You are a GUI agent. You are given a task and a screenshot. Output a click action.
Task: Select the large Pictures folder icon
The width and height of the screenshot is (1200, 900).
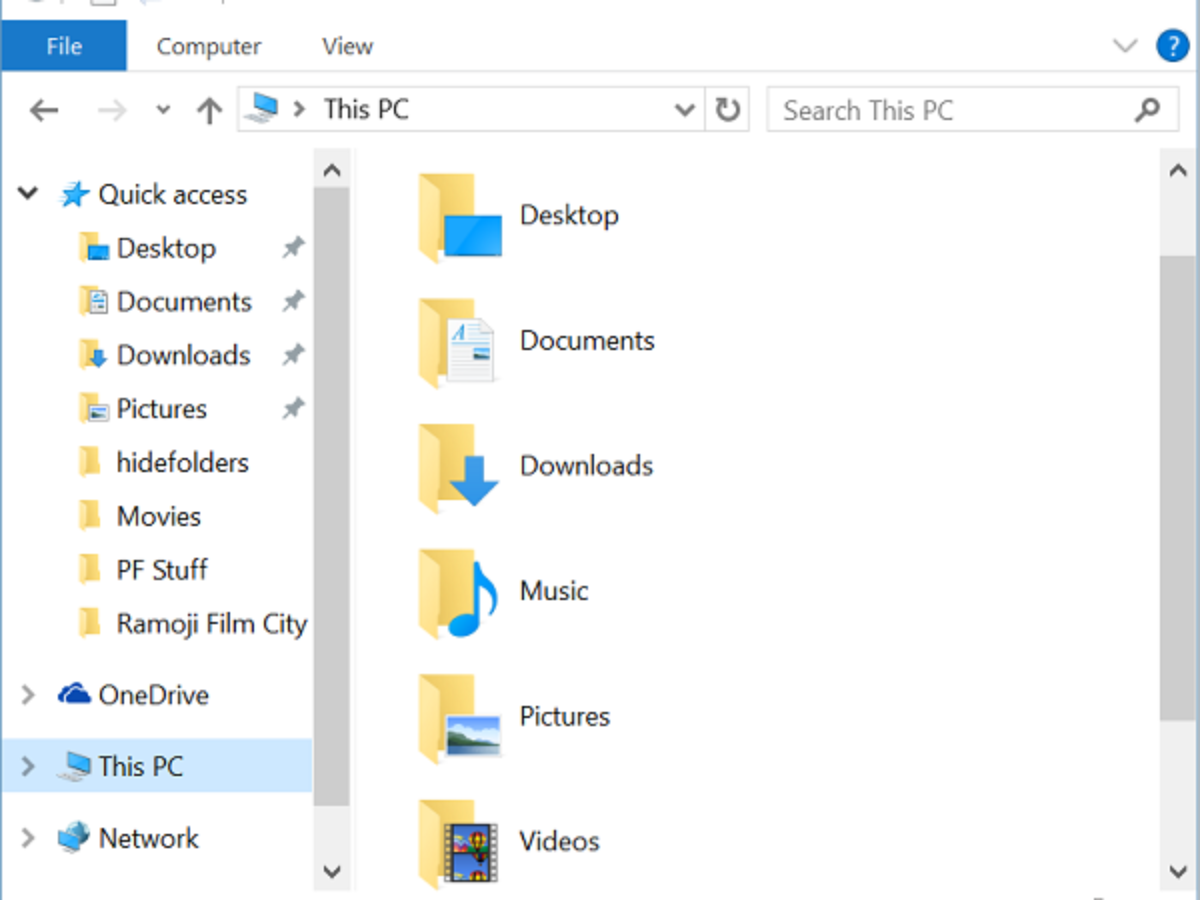click(x=460, y=718)
